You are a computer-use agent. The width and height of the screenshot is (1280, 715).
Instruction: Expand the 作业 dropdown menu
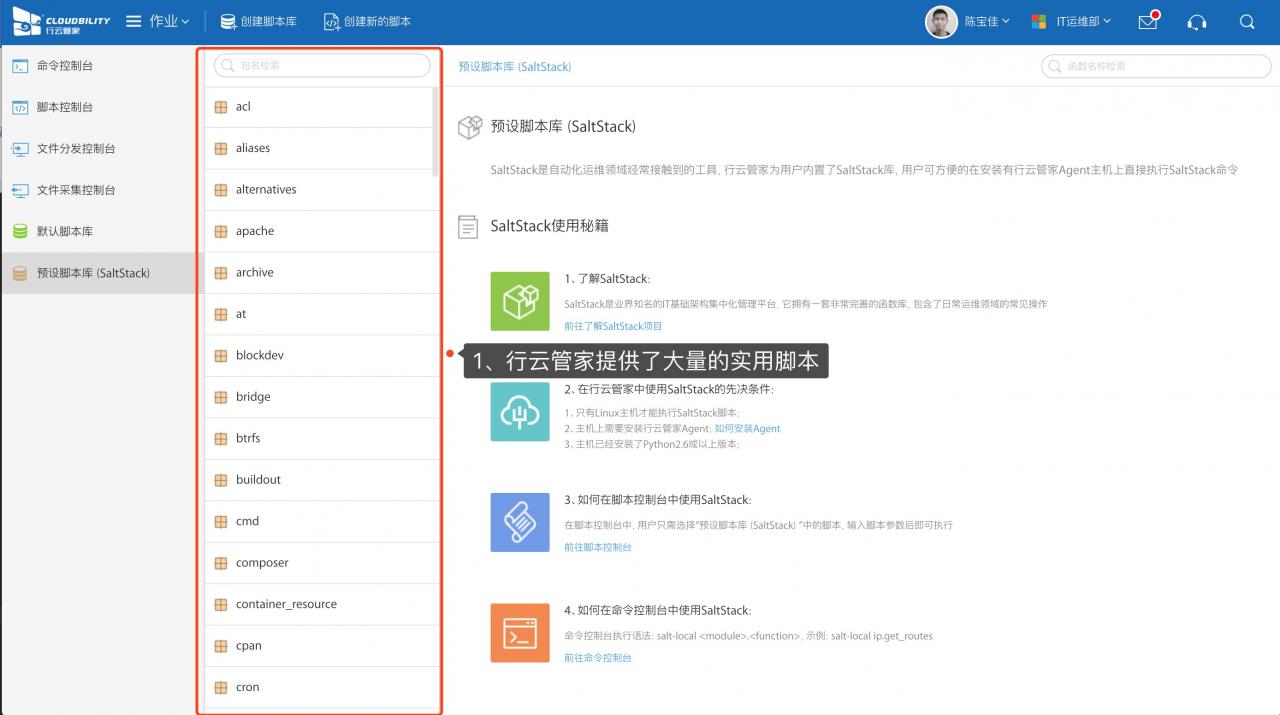pyautogui.click(x=158, y=21)
